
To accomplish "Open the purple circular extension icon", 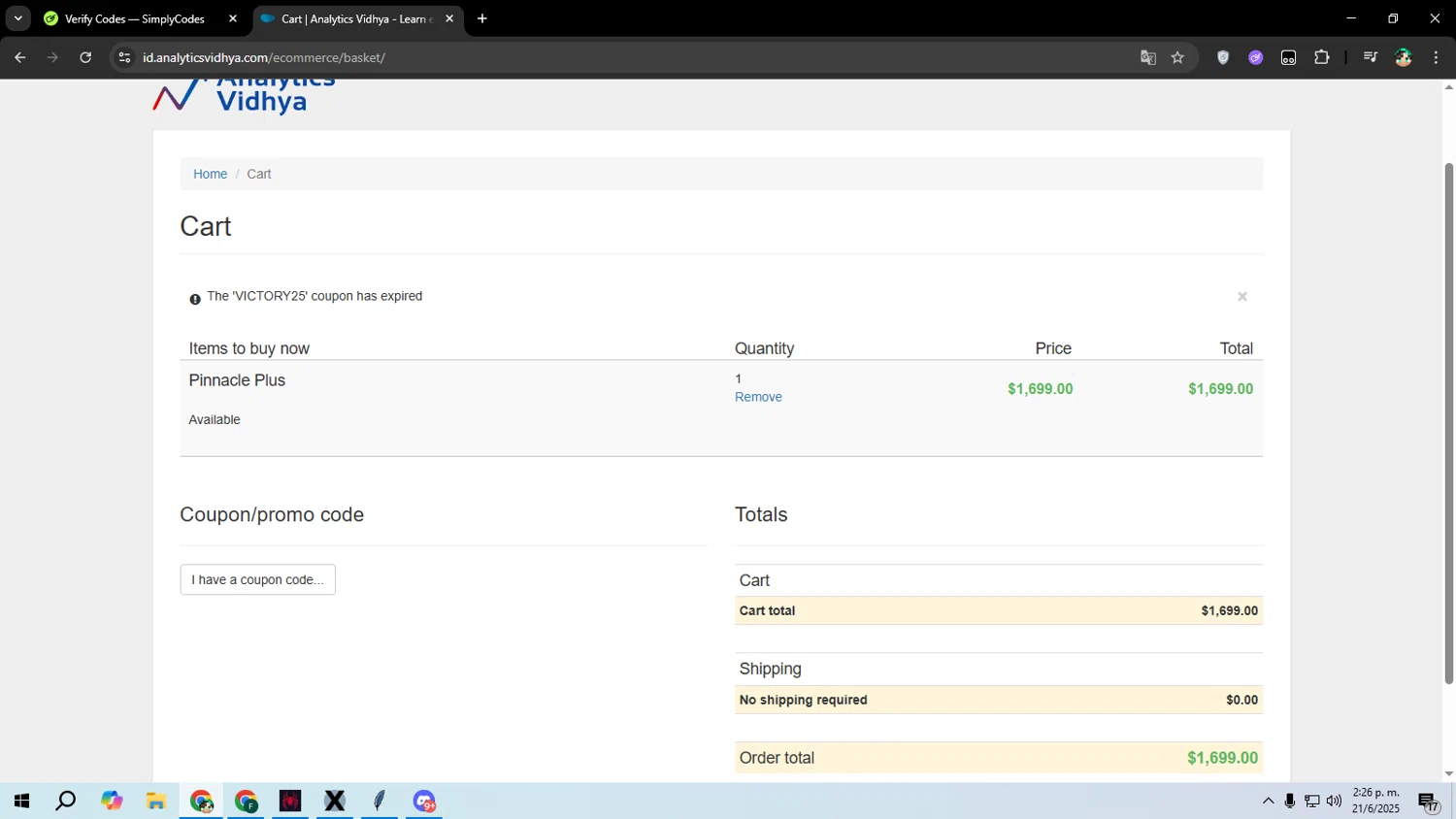I will pos(1255,57).
